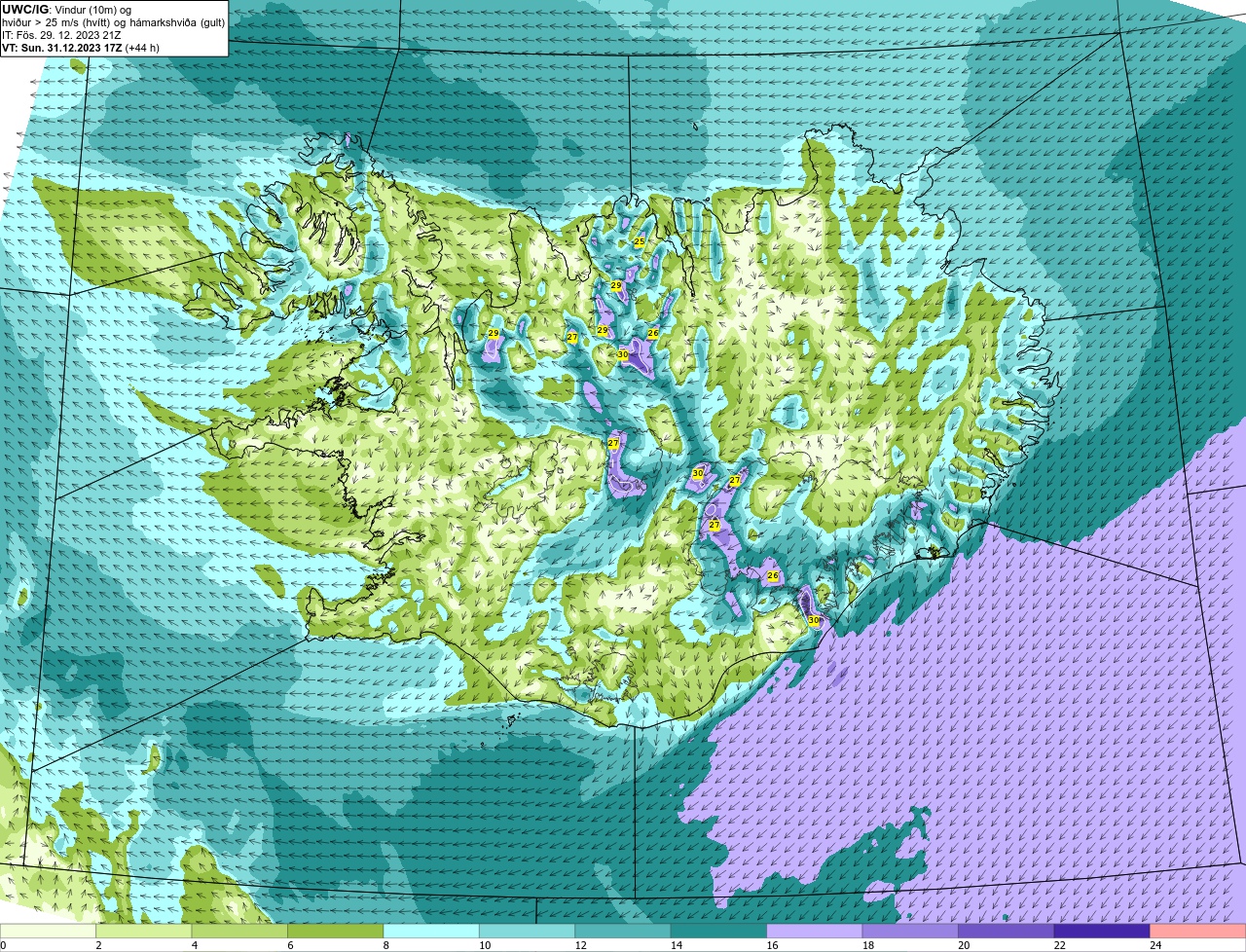This screenshot has width=1246, height=952.
Task: Click the 0–2 m/s pale yellow legend swatch
Action: 49,931
